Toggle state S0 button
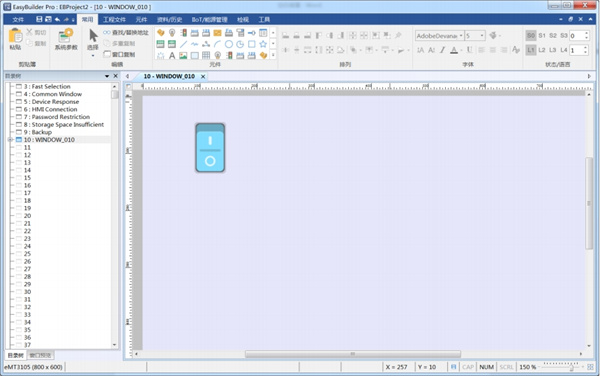The image size is (600, 376). pos(531,36)
